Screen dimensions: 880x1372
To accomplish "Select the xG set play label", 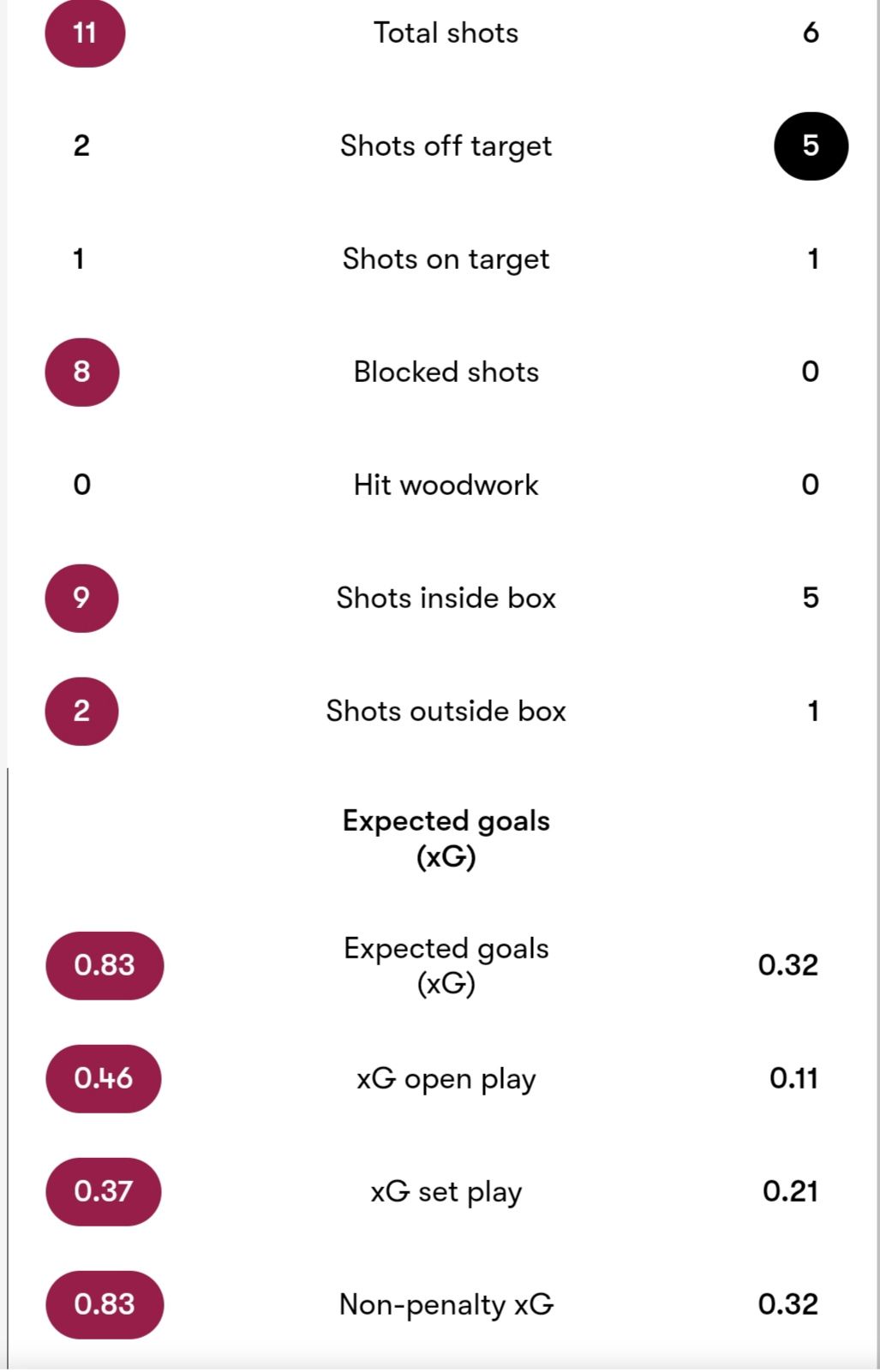I will [446, 1192].
